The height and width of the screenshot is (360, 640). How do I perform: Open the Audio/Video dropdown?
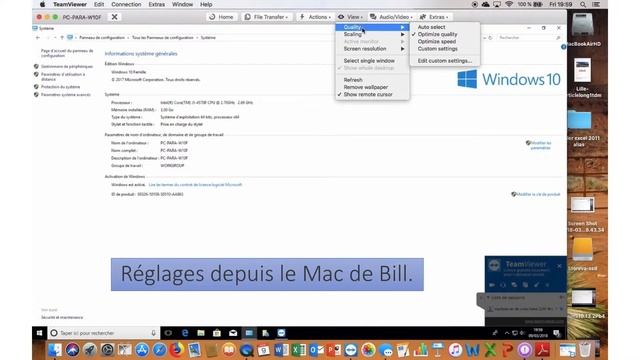pyautogui.click(x=391, y=17)
